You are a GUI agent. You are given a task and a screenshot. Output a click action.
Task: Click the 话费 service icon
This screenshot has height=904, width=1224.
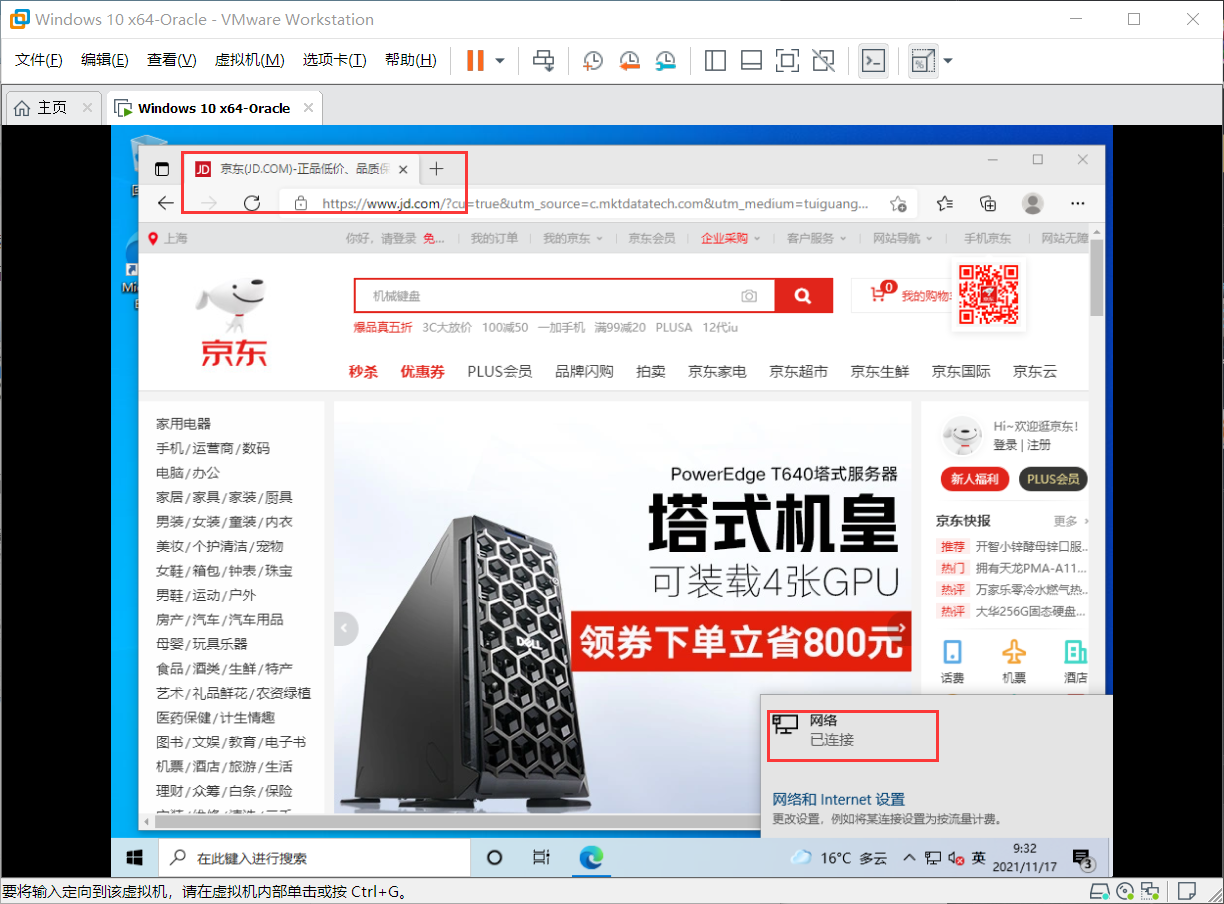point(953,661)
